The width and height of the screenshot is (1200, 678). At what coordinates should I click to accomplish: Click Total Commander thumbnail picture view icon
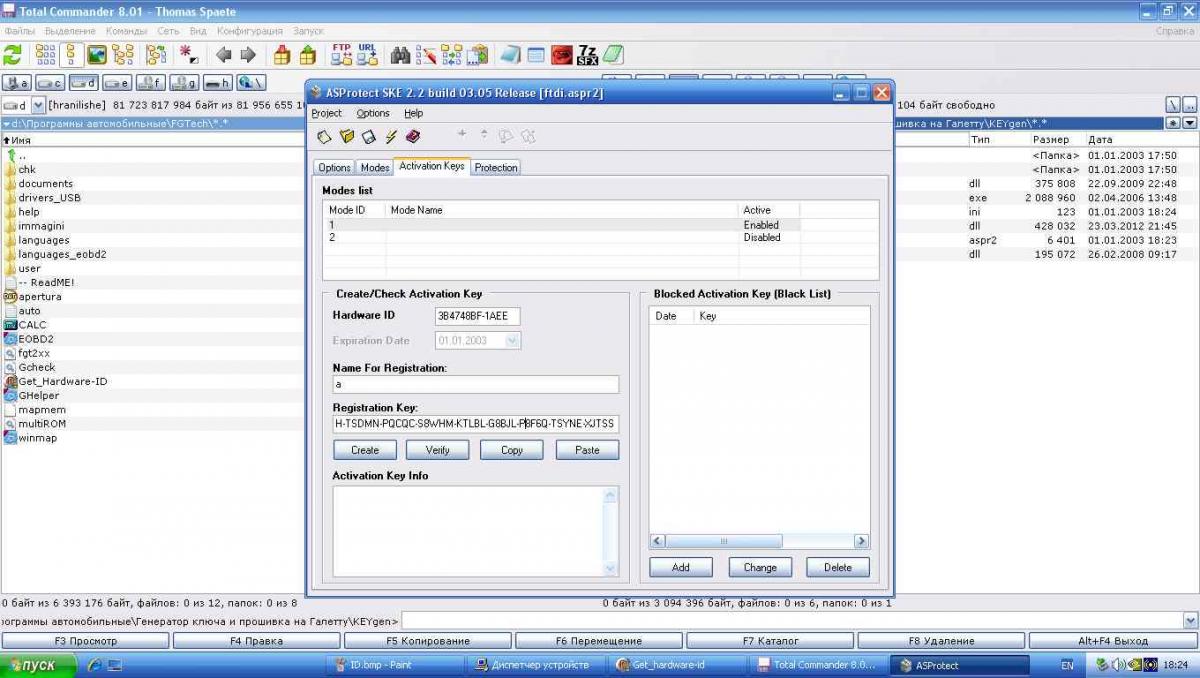97,54
